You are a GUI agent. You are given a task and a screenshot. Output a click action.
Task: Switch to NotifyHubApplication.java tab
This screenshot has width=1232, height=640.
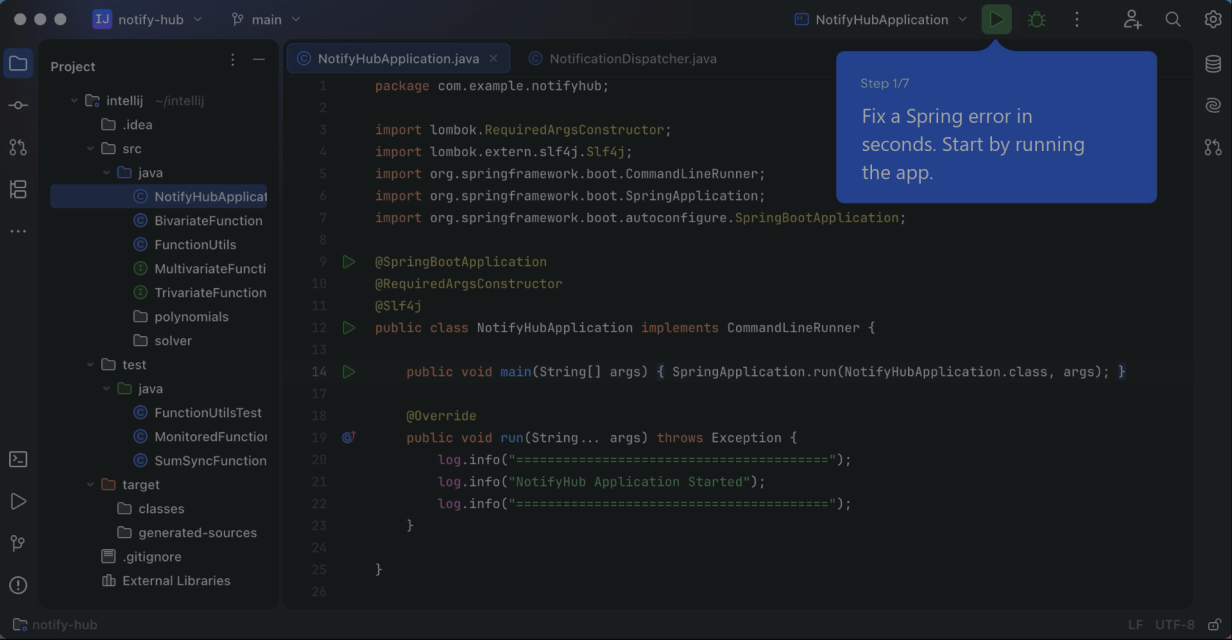coord(398,59)
